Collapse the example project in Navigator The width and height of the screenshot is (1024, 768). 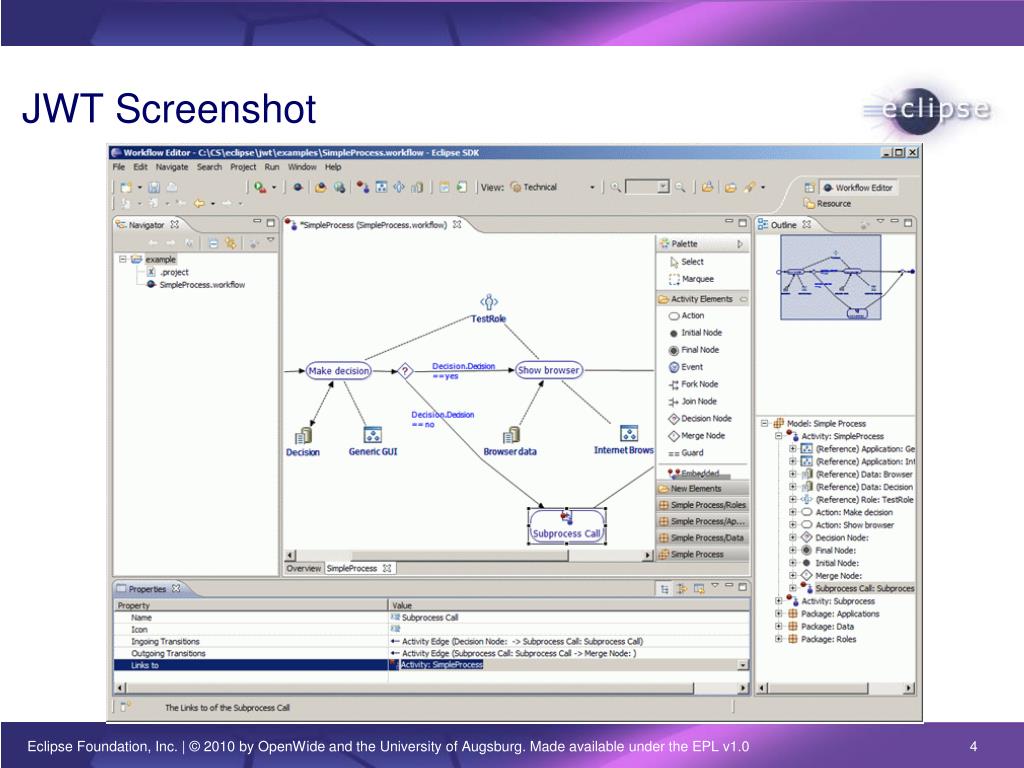pos(122,259)
